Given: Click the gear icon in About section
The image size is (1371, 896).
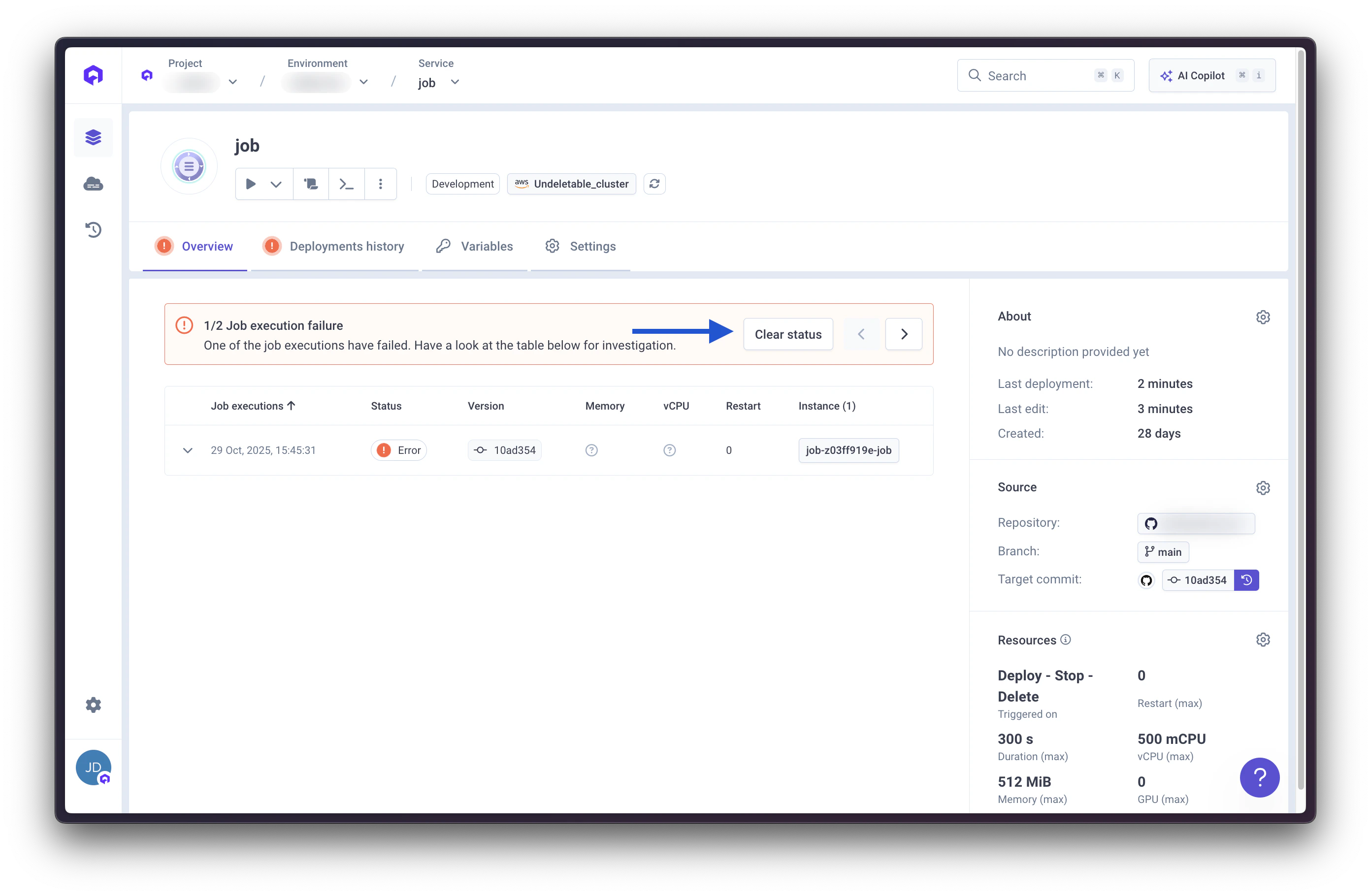Looking at the screenshot, I should point(1263,317).
